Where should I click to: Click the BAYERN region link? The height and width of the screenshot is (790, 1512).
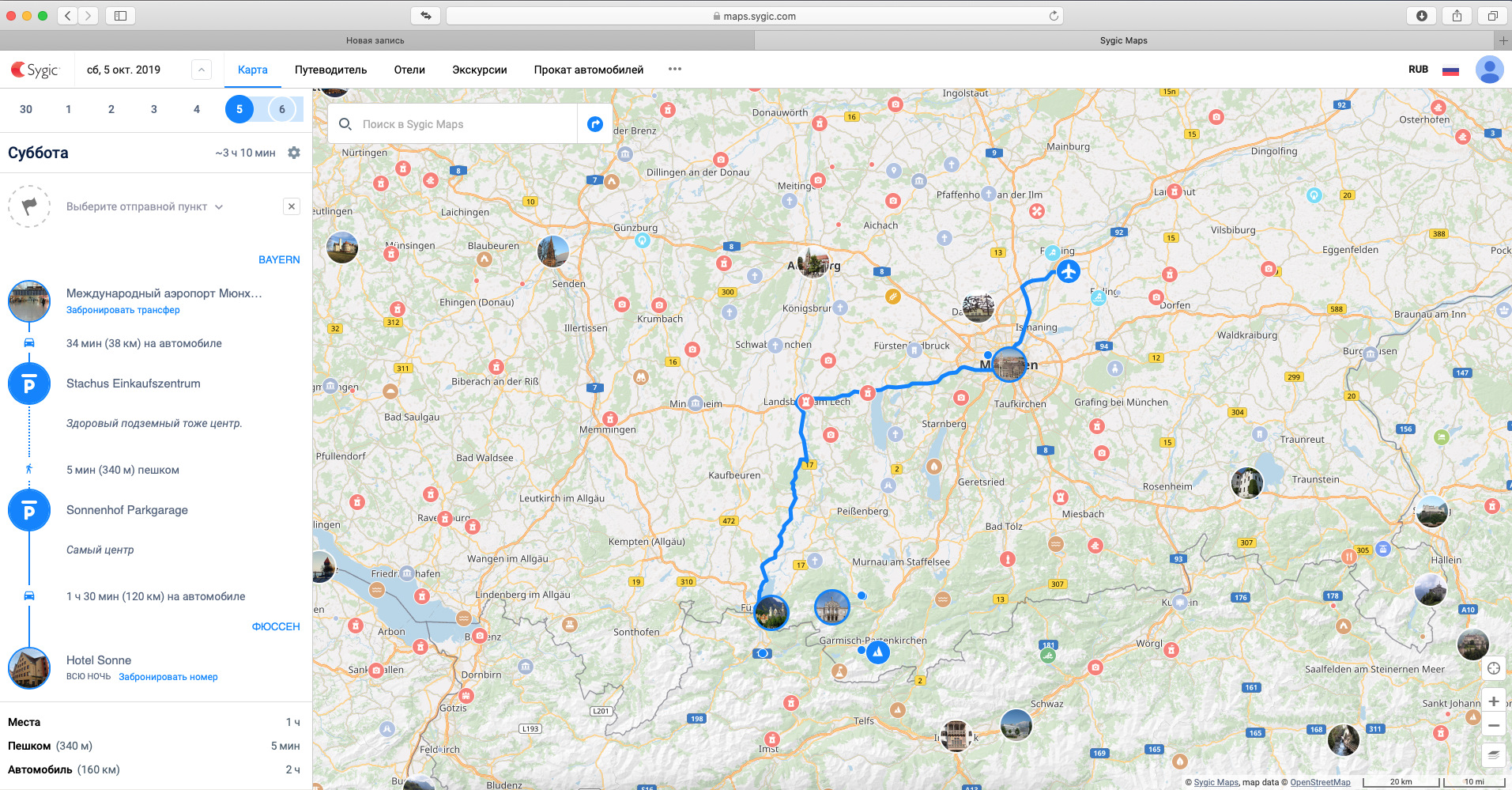[x=279, y=259]
